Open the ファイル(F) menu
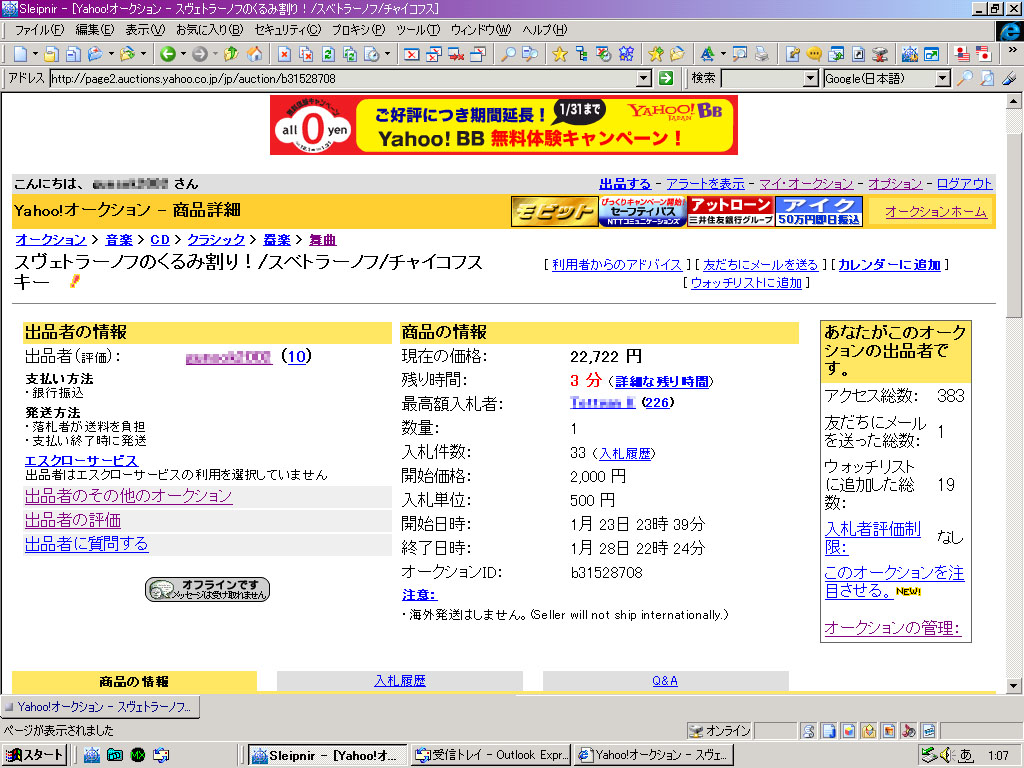 39,29
